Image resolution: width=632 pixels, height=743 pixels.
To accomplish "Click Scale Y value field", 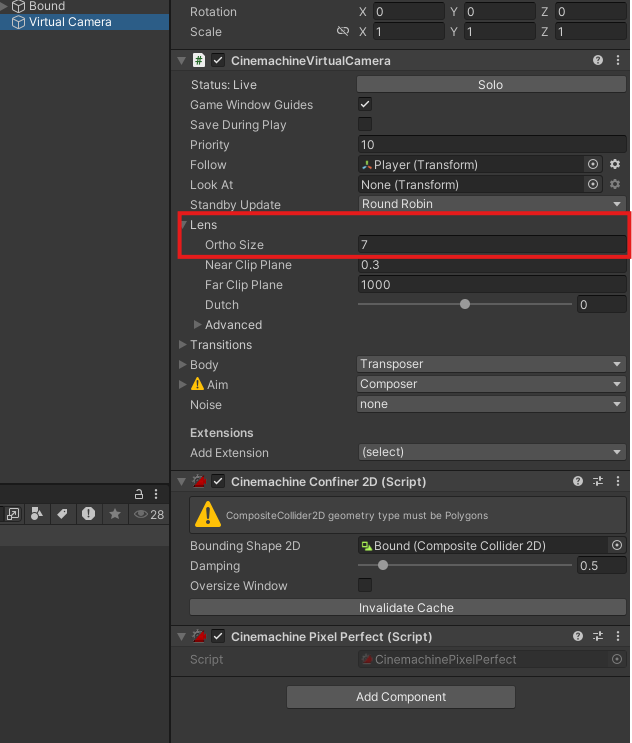I will (499, 31).
